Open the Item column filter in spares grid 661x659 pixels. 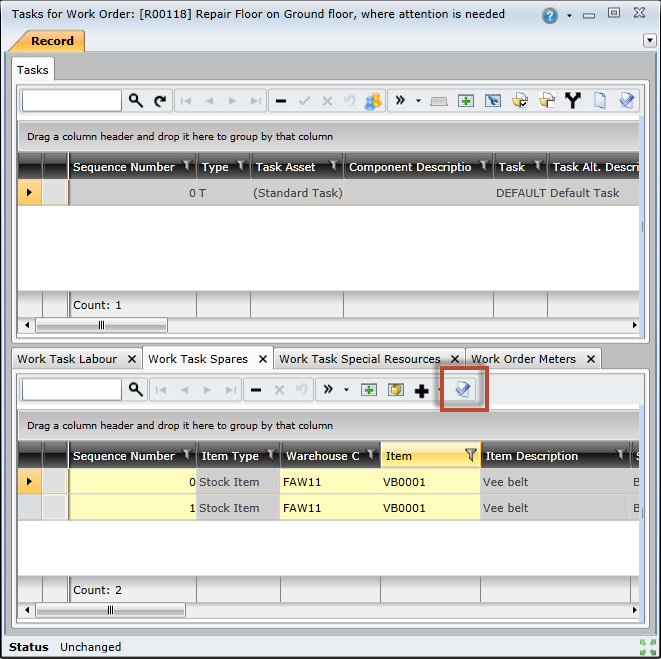470,456
